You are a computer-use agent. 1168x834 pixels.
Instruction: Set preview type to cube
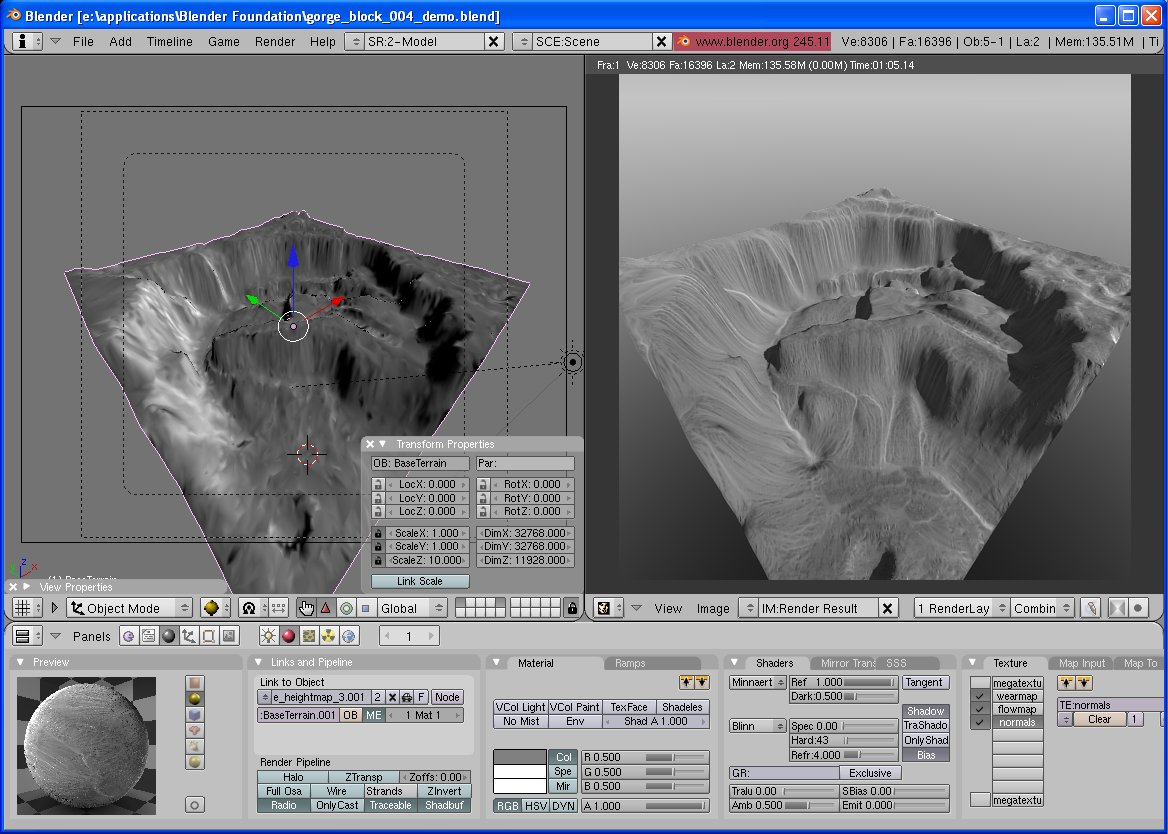[195, 715]
